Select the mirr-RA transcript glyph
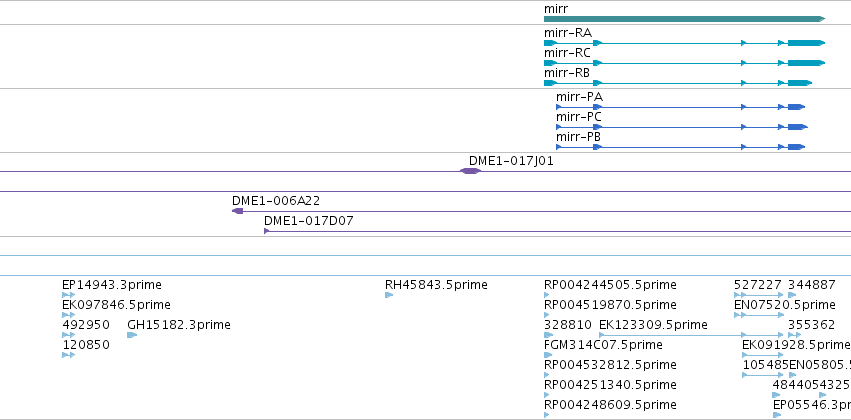 pos(684,43)
